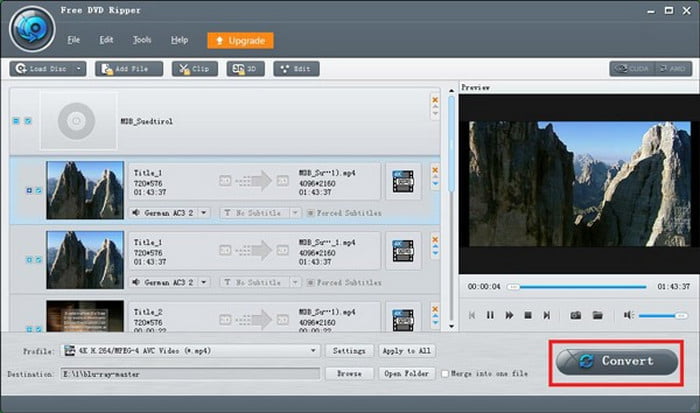
Task: Open the Clip tool
Action: coord(195,69)
